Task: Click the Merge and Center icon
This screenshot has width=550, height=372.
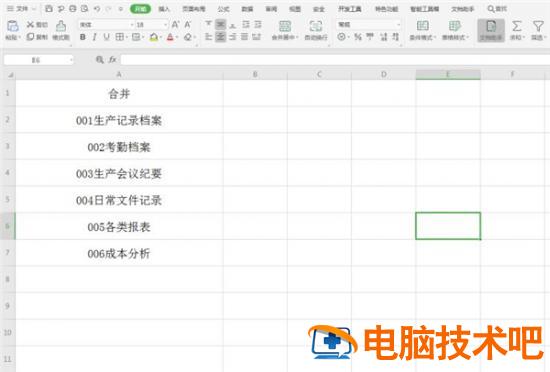Action: (284, 26)
